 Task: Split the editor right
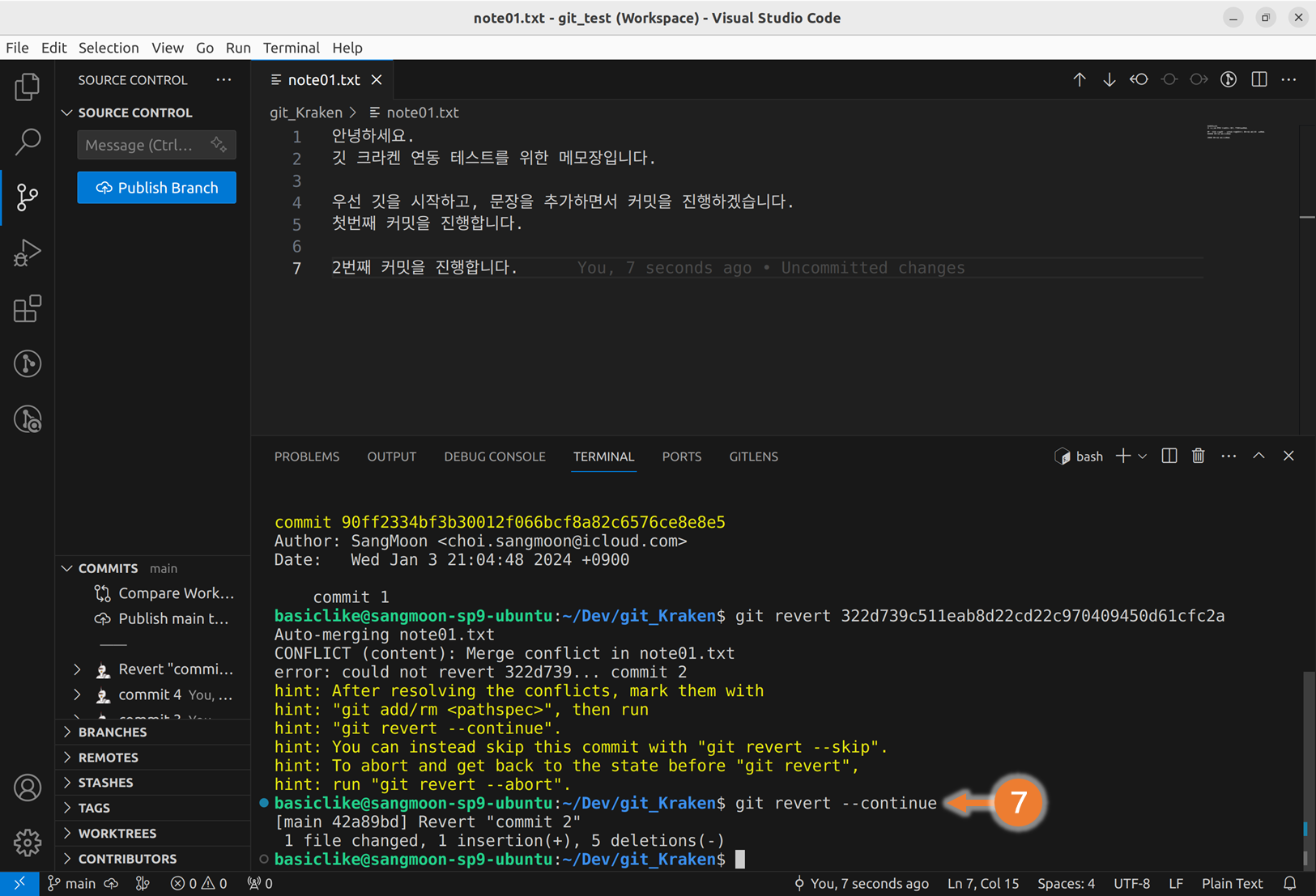[x=1259, y=79]
